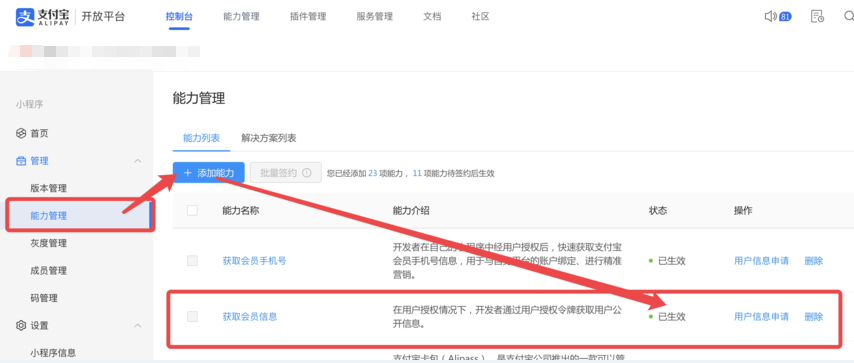Collapse the 设置 section chevron
This screenshot has height=363, width=854.
click(138, 325)
